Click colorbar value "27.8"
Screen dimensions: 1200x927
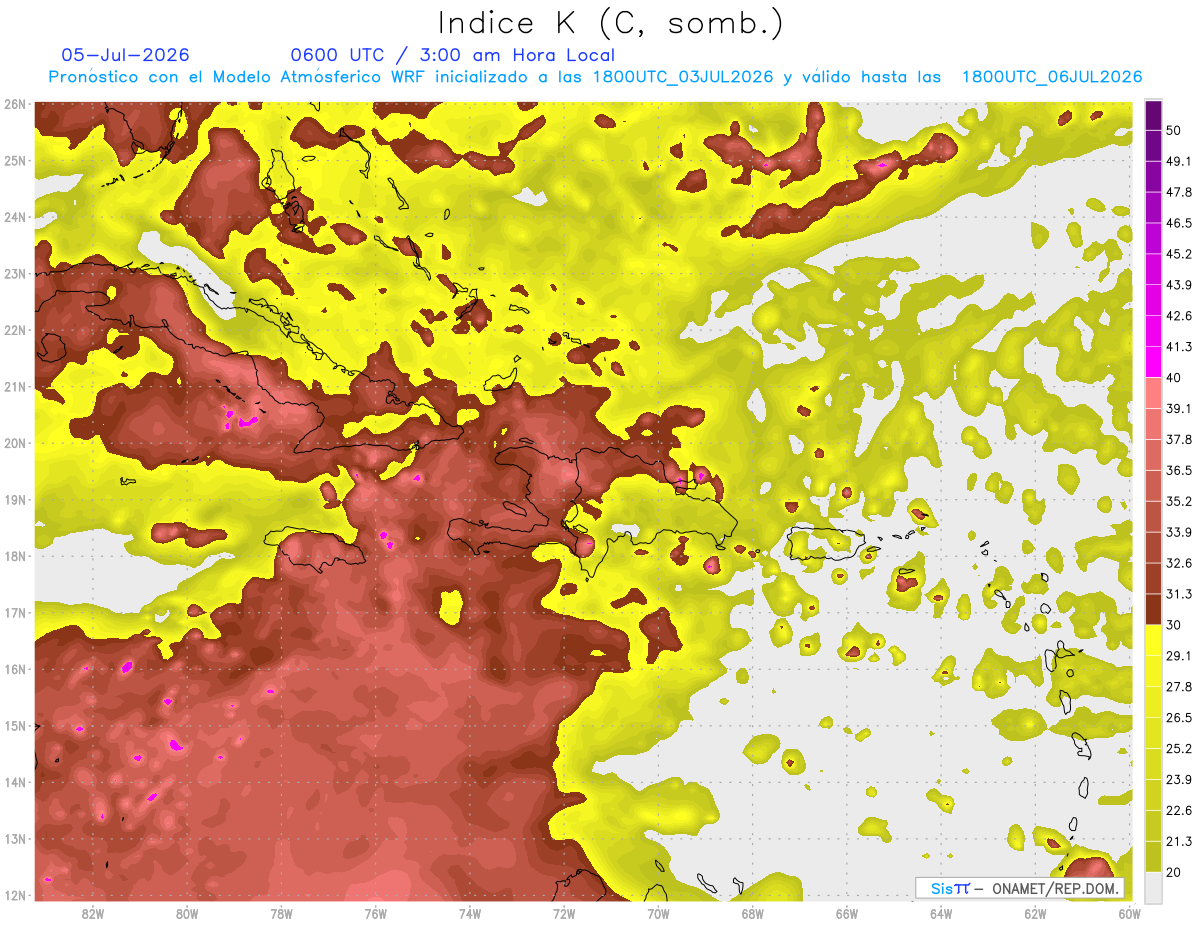click(x=1179, y=686)
